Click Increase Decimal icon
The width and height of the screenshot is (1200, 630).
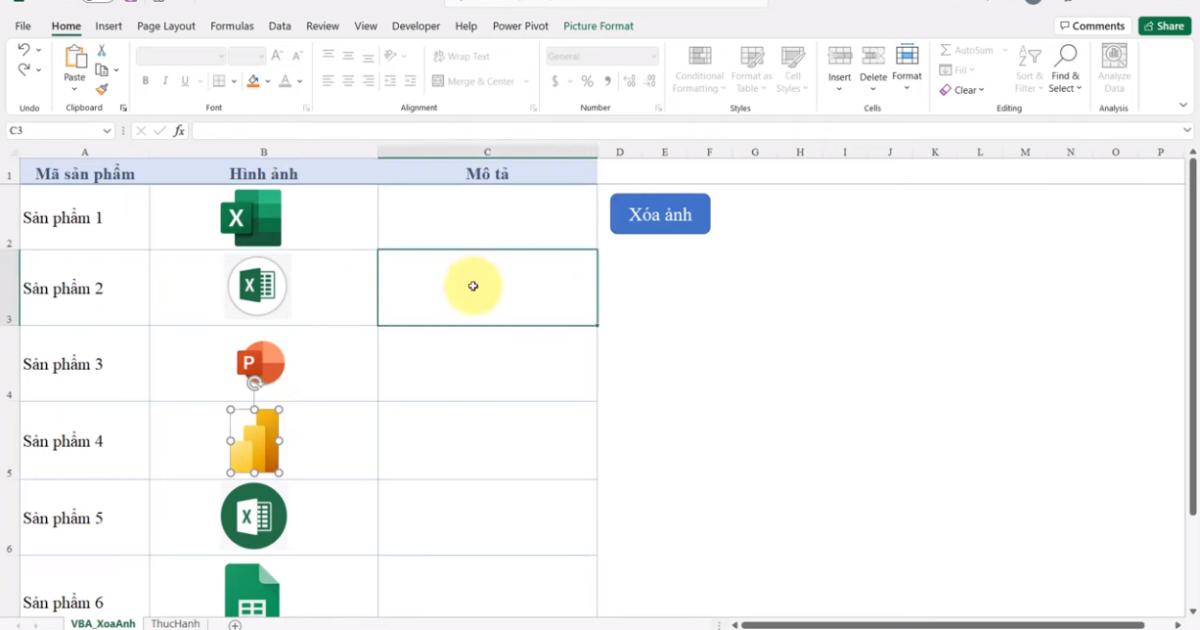click(629, 81)
